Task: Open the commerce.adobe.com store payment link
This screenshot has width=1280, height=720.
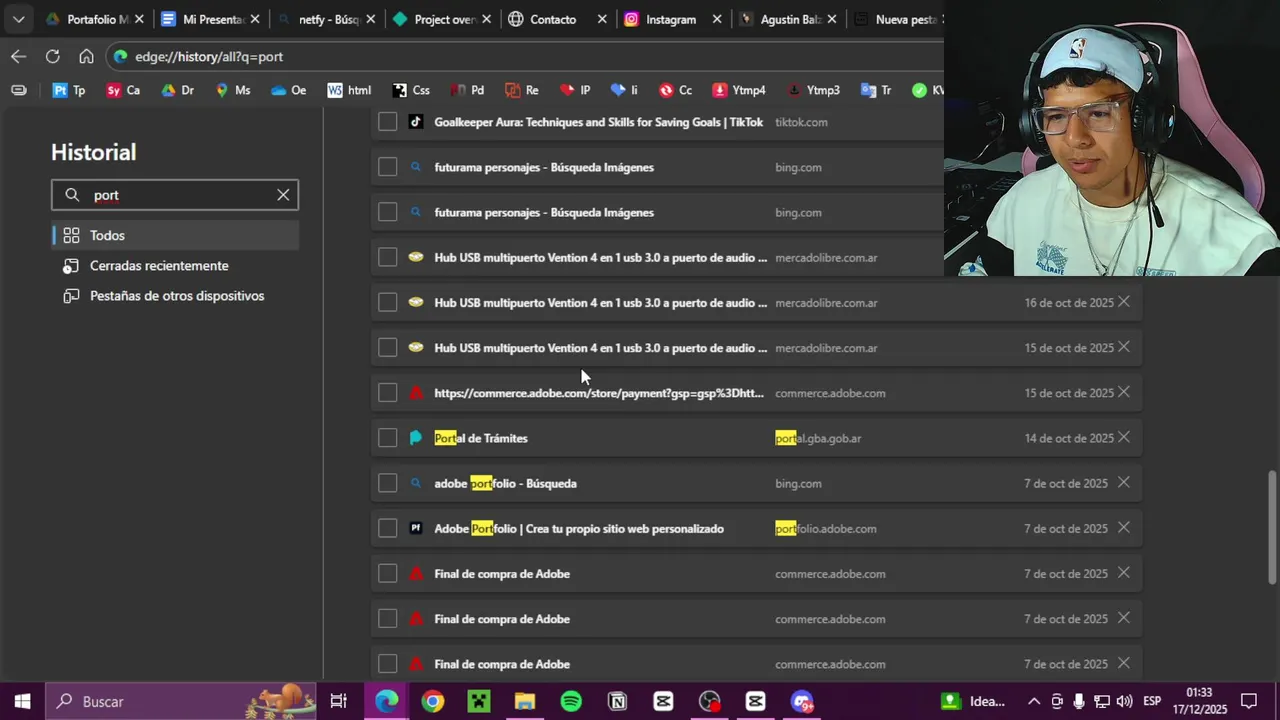Action: pos(599,393)
